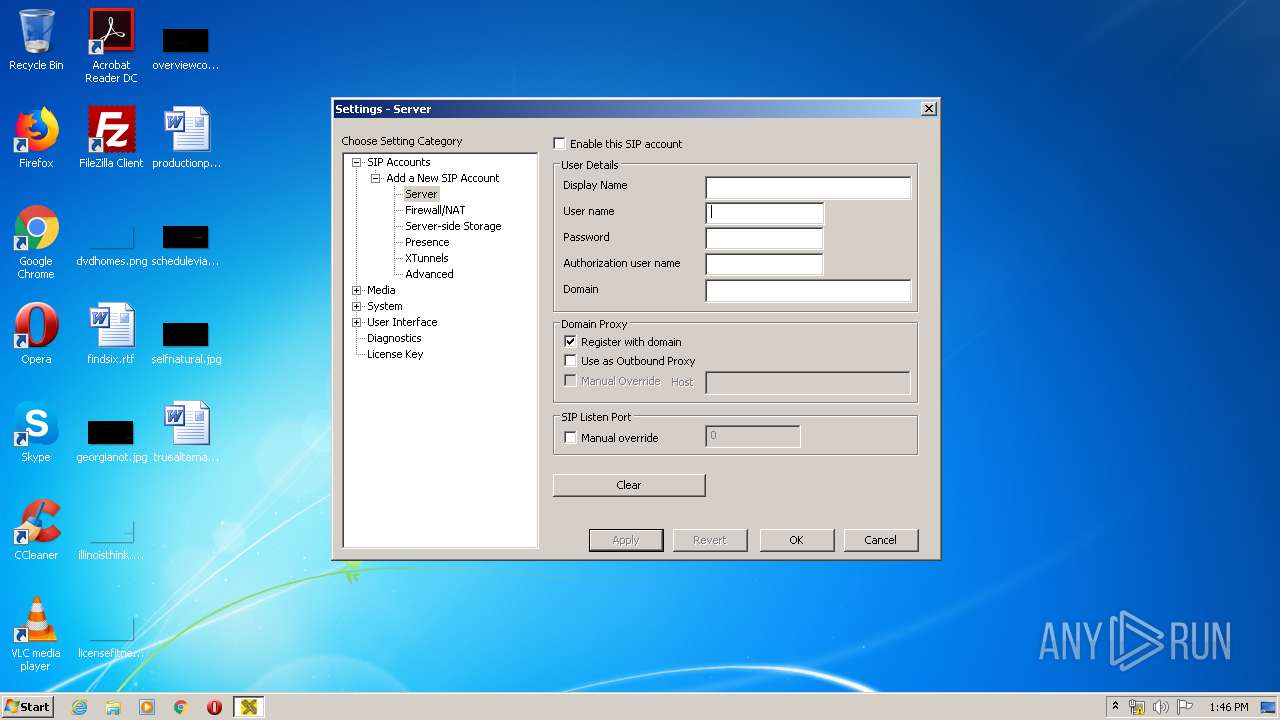Click the Display Name input field
The image size is (1280, 720).
click(x=808, y=187)
